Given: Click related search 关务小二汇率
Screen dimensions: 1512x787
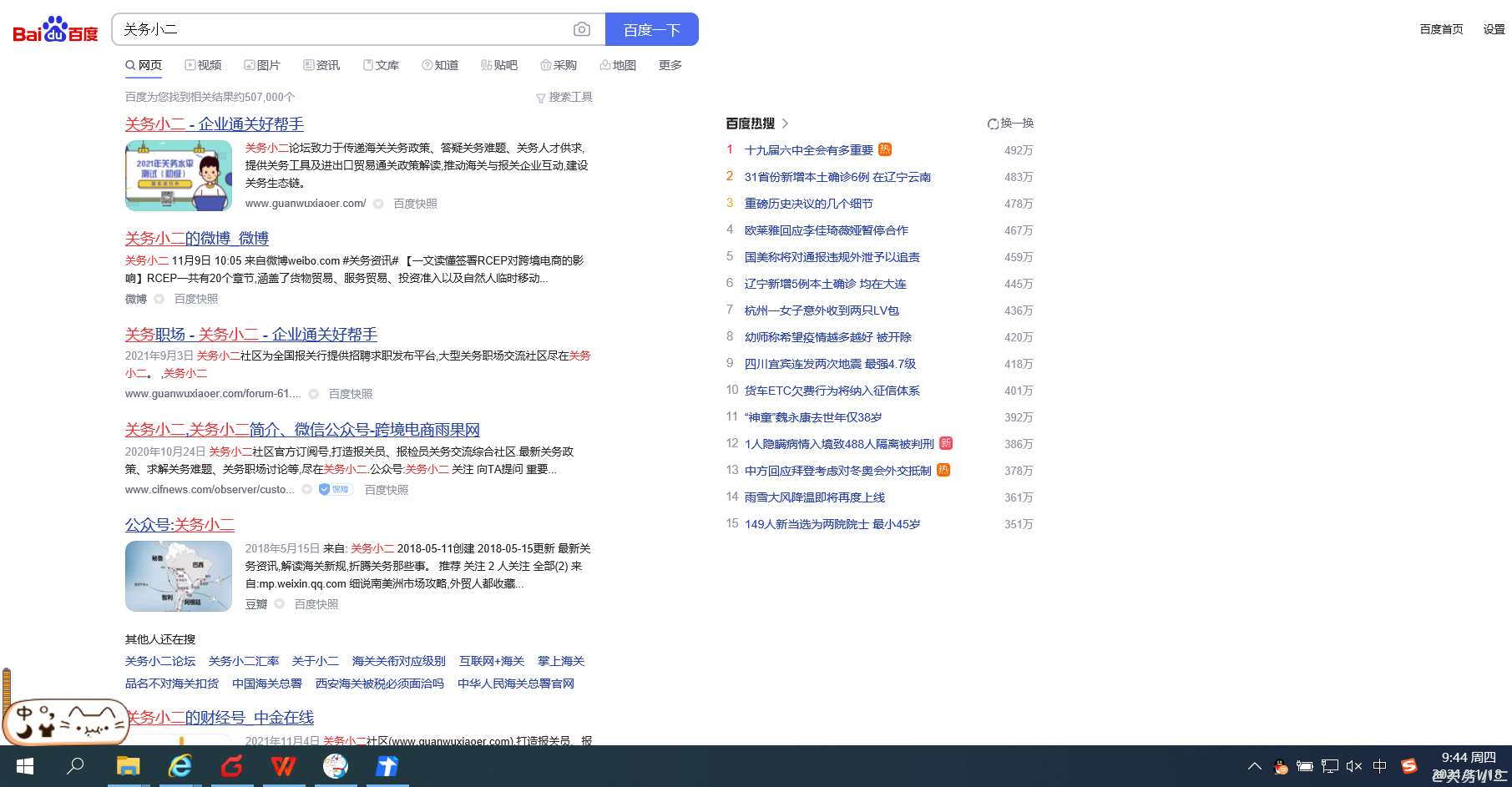Looking at the screenshot, I should click(x=244, y=661).
